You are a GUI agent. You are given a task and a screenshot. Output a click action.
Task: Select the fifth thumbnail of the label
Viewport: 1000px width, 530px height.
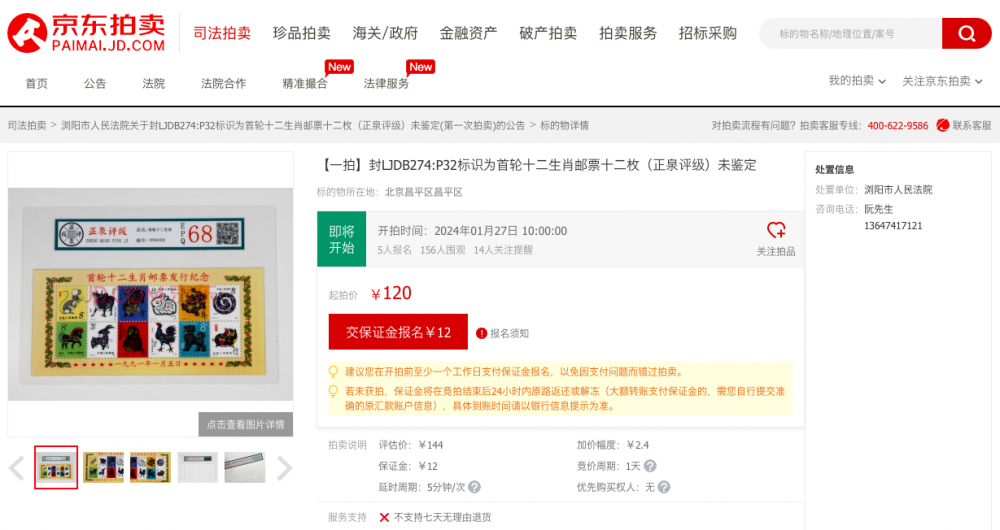click(x=245, y=467)
